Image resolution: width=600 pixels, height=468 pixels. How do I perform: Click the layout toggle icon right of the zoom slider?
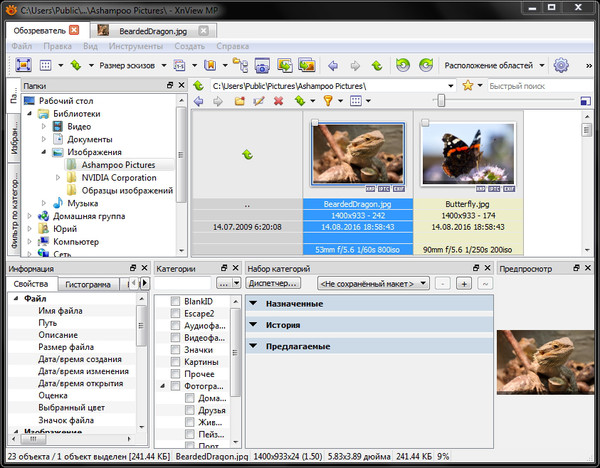pyautogui.click(x=585, y=101)
